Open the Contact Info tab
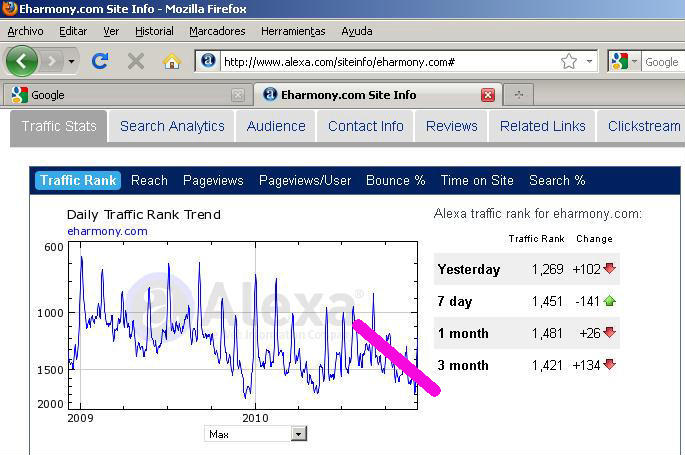 (366, 126)
